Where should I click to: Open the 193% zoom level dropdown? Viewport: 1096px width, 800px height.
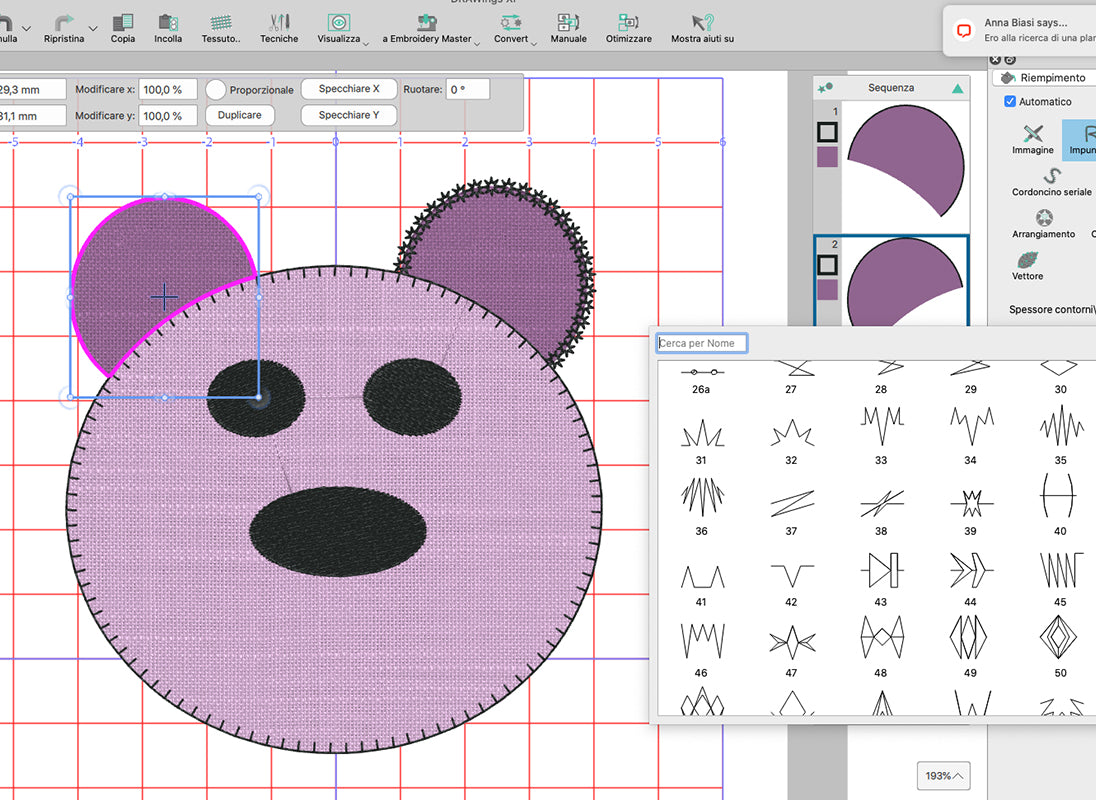(944, 775)
